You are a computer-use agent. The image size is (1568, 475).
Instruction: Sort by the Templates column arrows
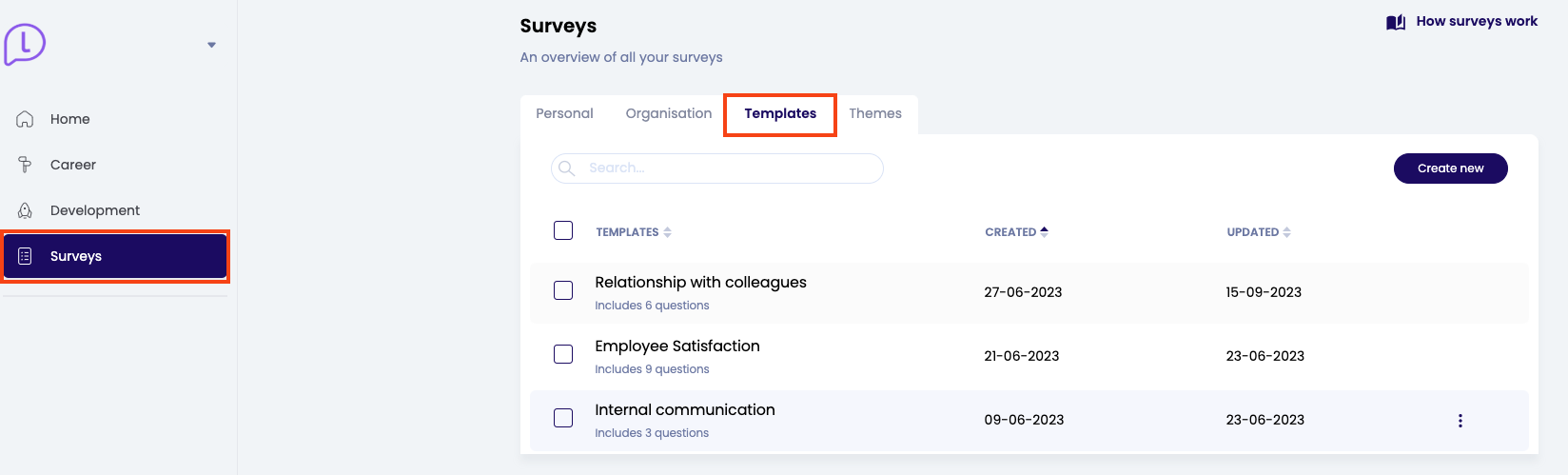(668, 232)
